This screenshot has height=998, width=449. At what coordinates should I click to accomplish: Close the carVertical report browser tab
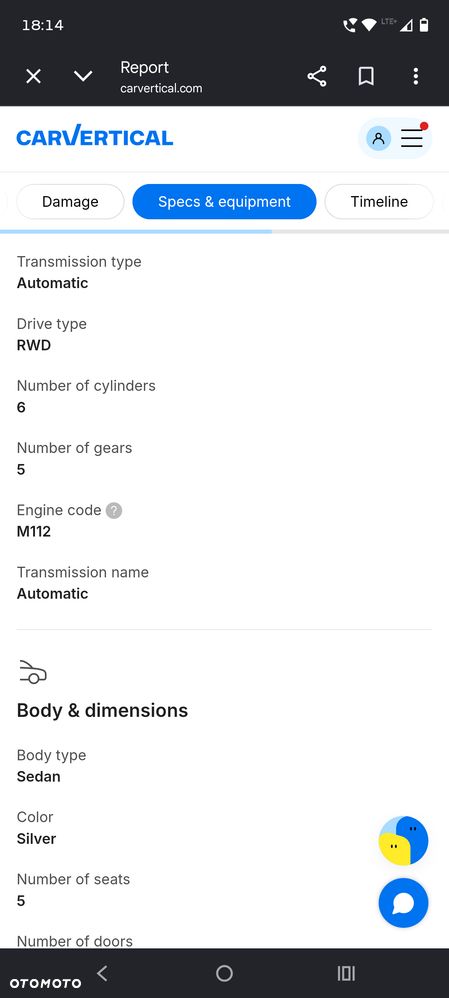33,76
